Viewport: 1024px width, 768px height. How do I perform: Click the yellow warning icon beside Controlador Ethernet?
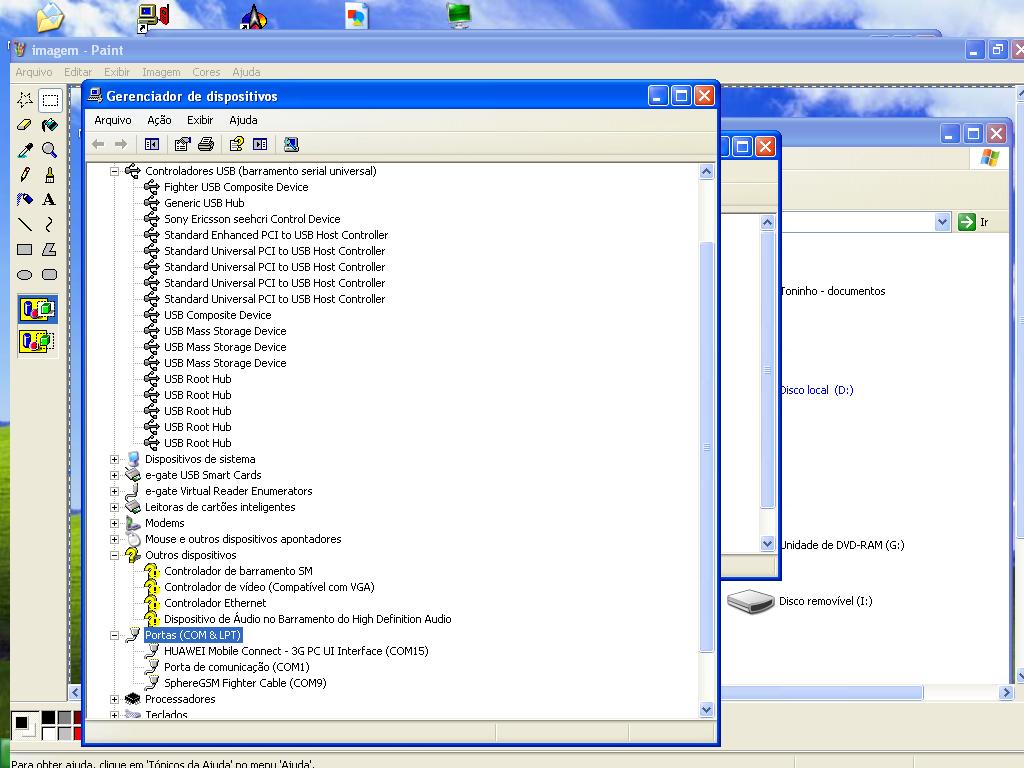tap(152, 603)
